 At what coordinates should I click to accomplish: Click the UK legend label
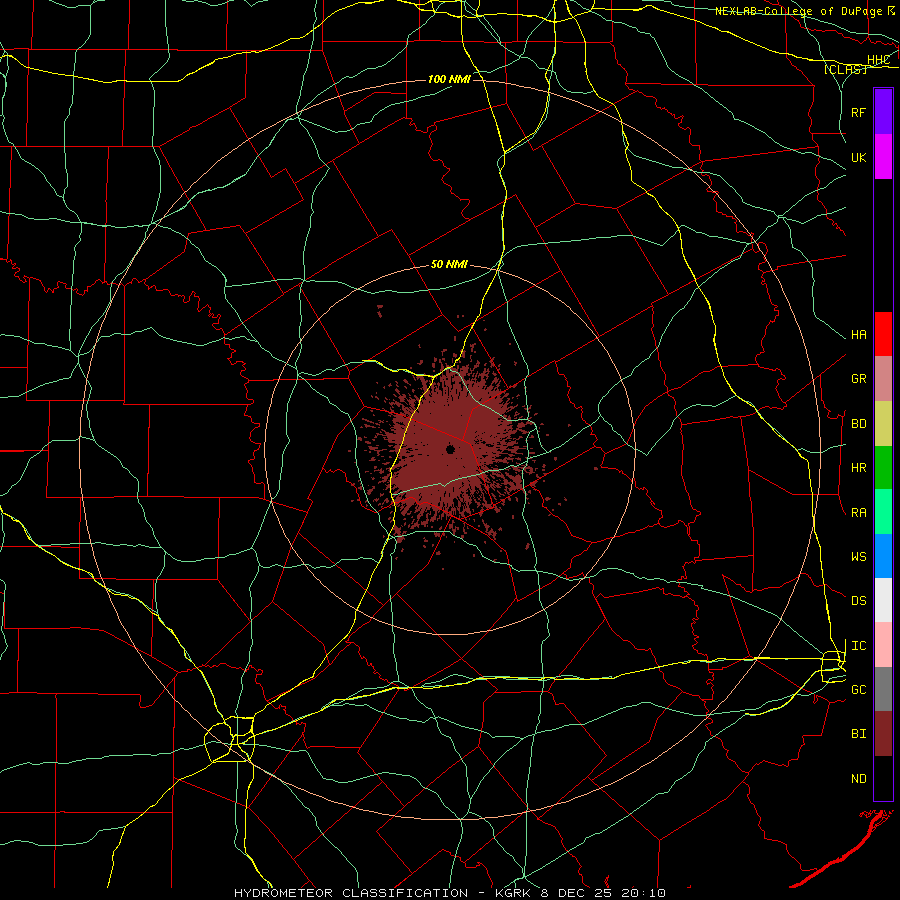pos(859,157)
